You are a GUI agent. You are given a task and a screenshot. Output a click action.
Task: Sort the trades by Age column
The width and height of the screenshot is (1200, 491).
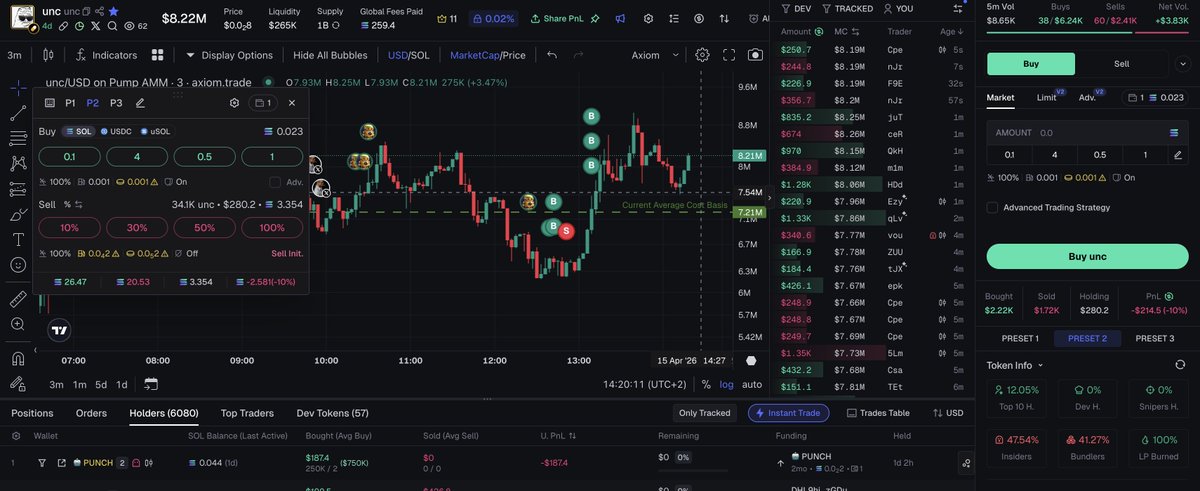coord(950,32)
